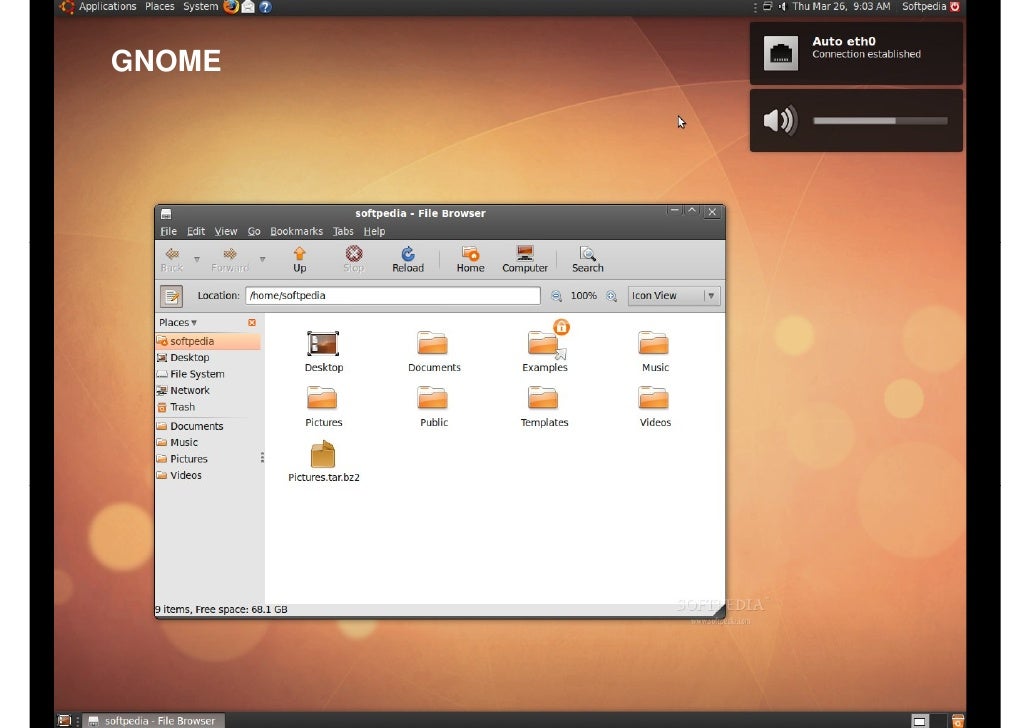Open Home folder from toolbar

pos(470,260)
